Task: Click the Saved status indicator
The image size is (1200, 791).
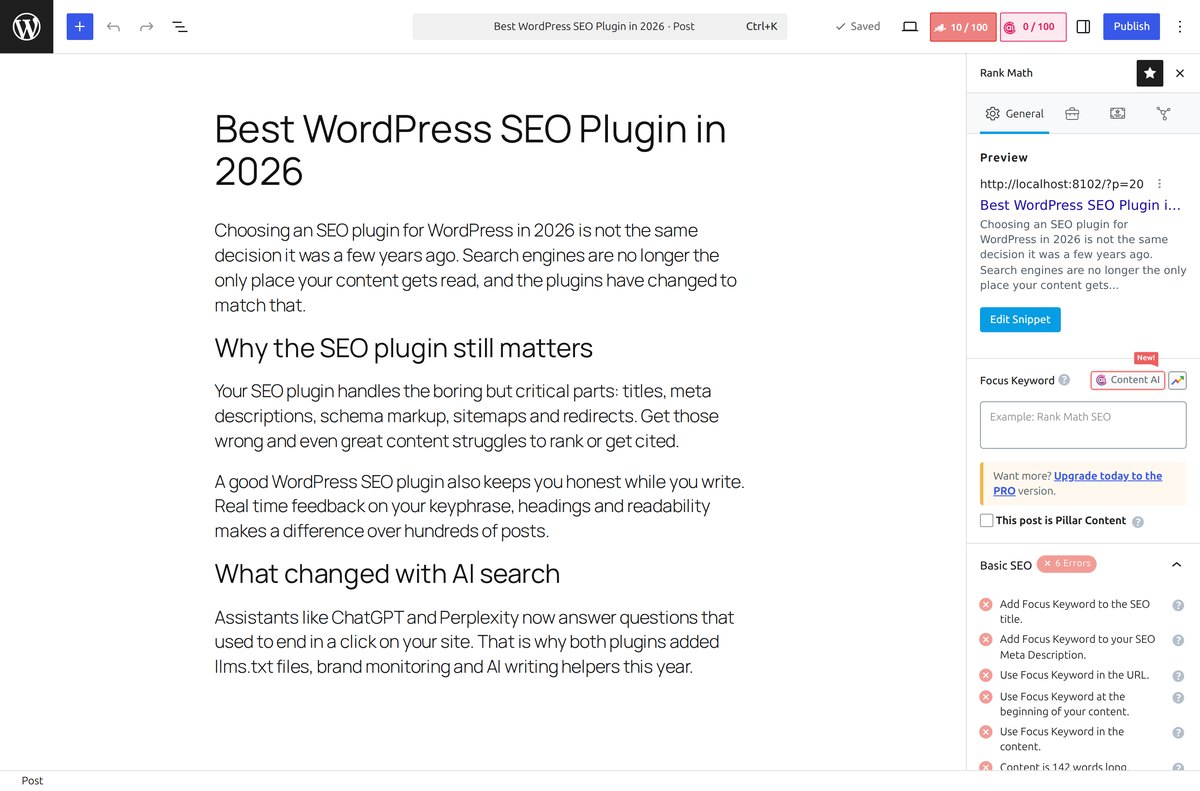Action: pyautogui.click(x=858, y=27)
